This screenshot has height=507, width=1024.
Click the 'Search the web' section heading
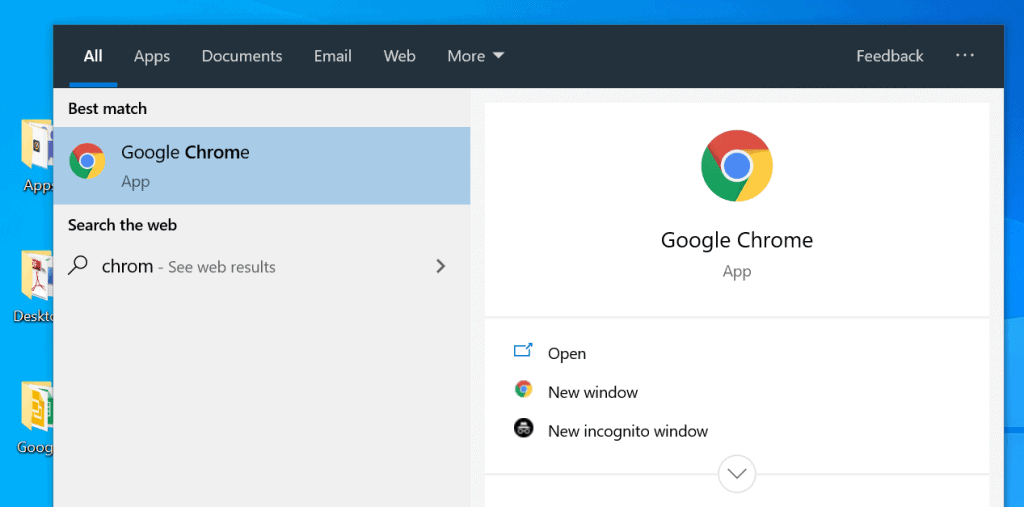(x=122, y=225)
